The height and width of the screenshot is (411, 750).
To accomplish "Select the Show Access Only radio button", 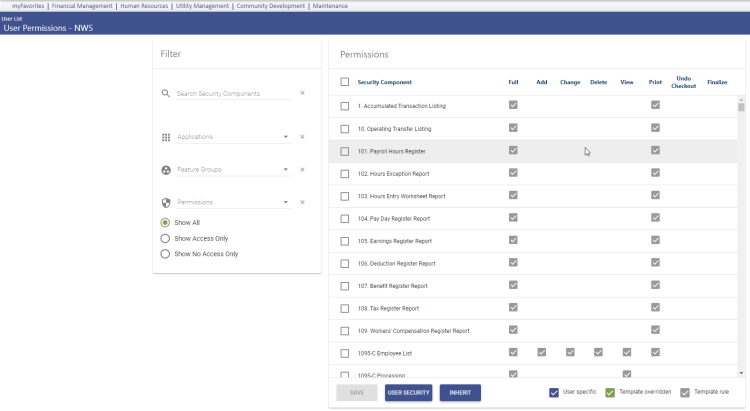I will pyautogui.click(x=166, y=238).
